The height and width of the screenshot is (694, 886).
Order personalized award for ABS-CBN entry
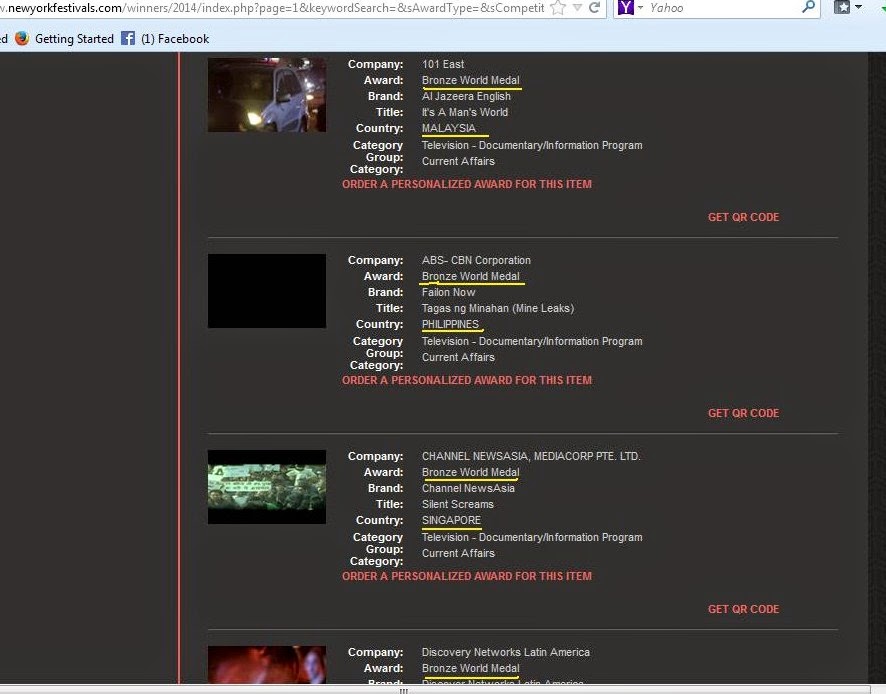pyautogui.click(x=467, y=380)
